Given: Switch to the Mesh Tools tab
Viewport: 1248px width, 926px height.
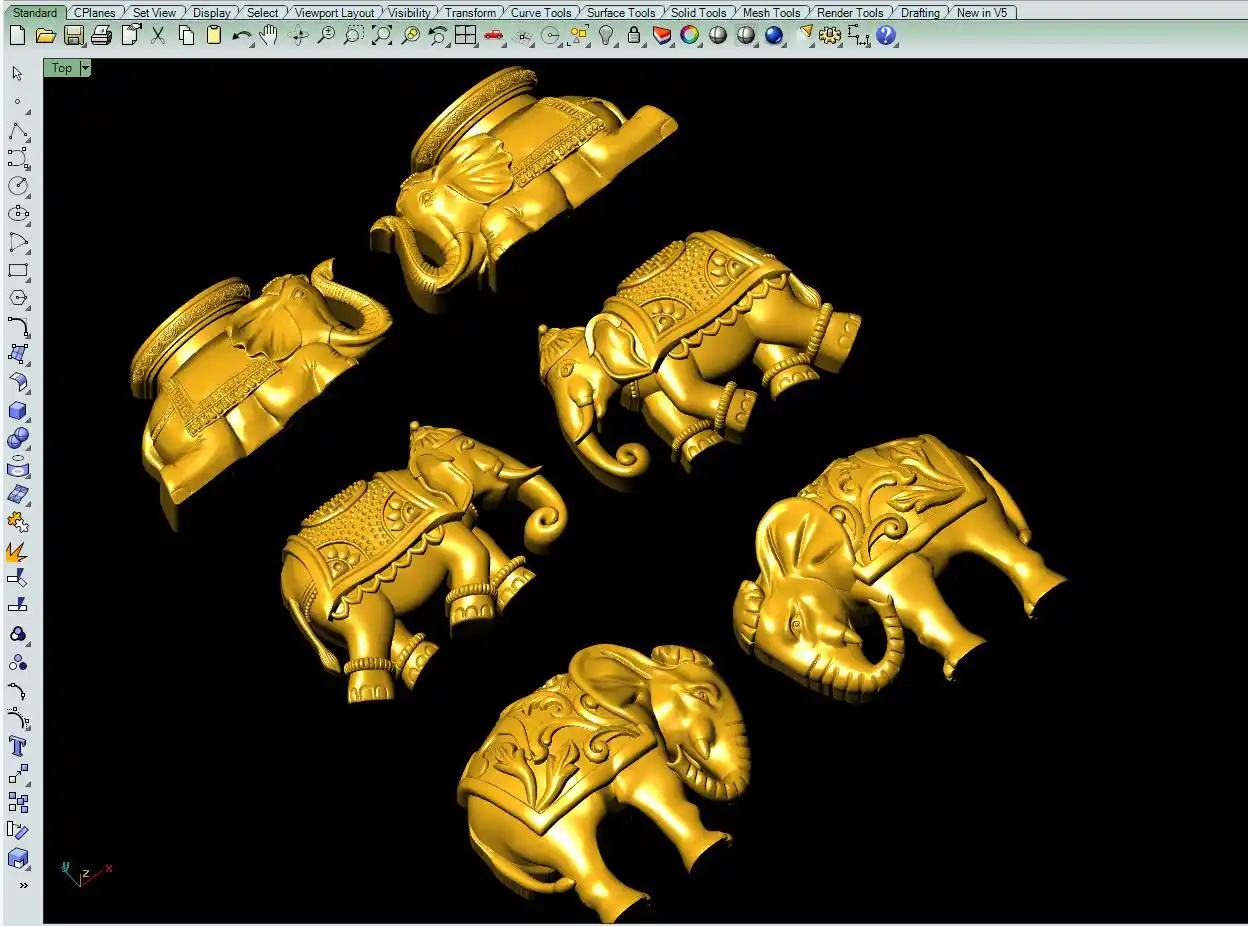Looking at the screenshot, I should point(771,13).
